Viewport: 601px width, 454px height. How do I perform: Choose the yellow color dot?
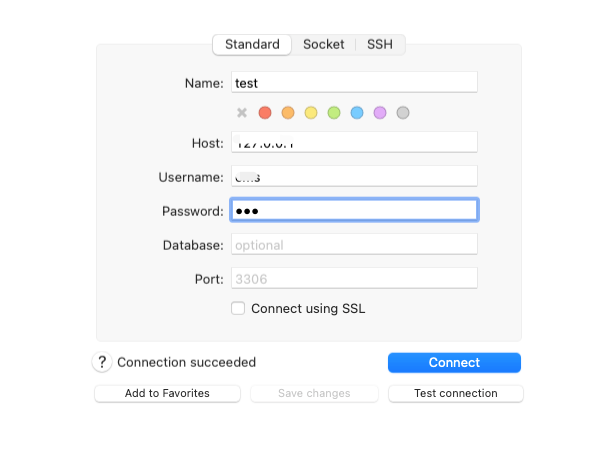click(311, 113)
